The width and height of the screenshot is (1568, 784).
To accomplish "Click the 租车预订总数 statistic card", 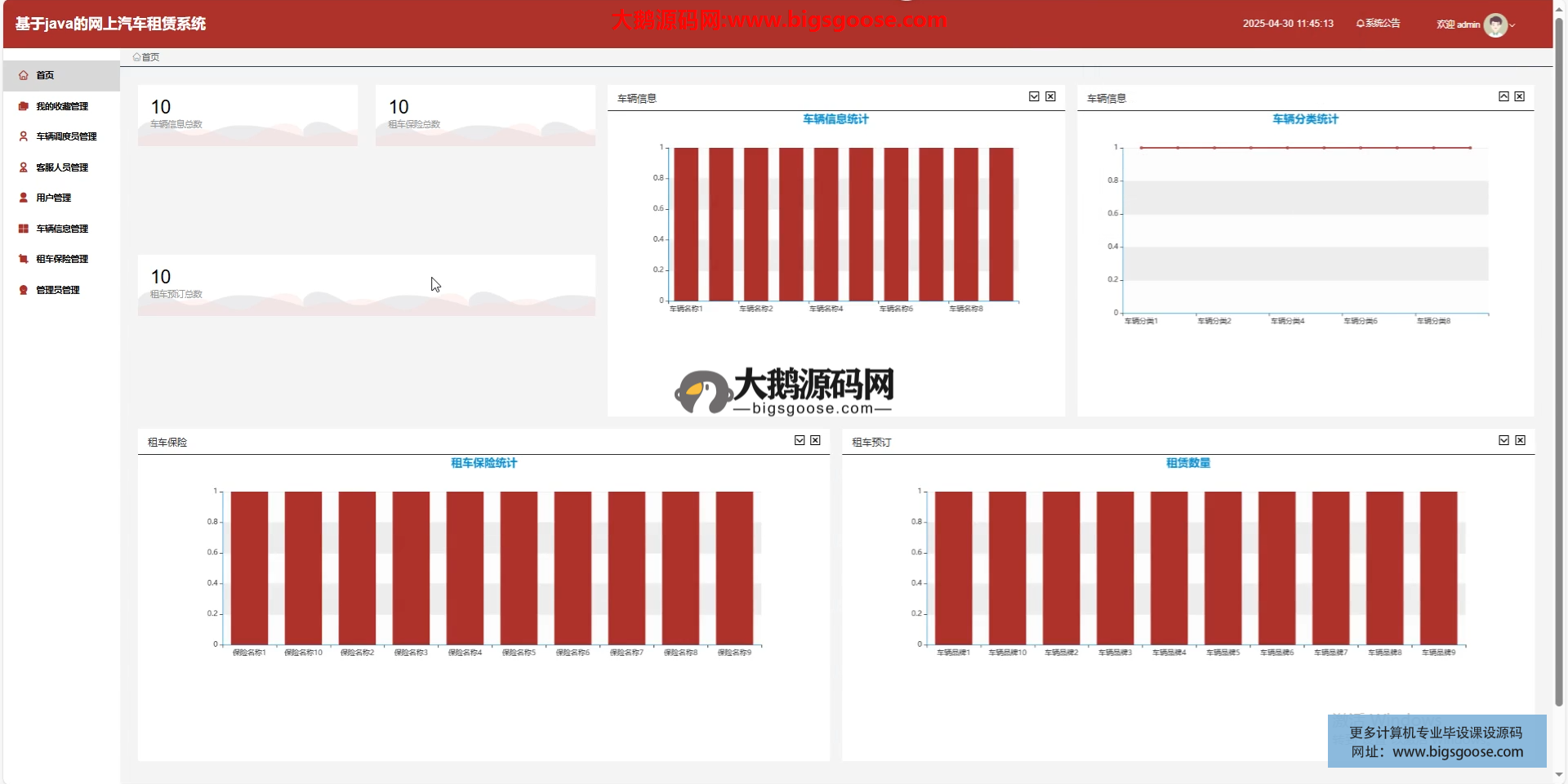I will [366, 285].
